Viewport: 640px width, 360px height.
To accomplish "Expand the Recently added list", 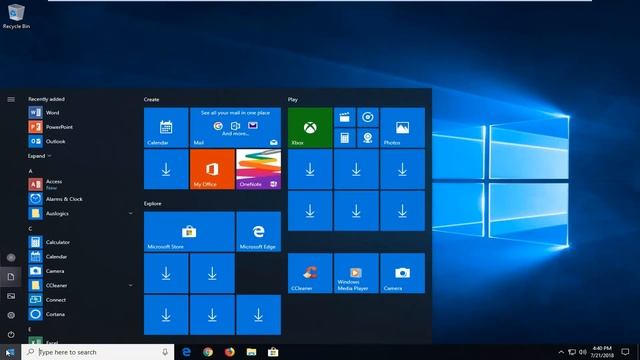I will point(40,156).
